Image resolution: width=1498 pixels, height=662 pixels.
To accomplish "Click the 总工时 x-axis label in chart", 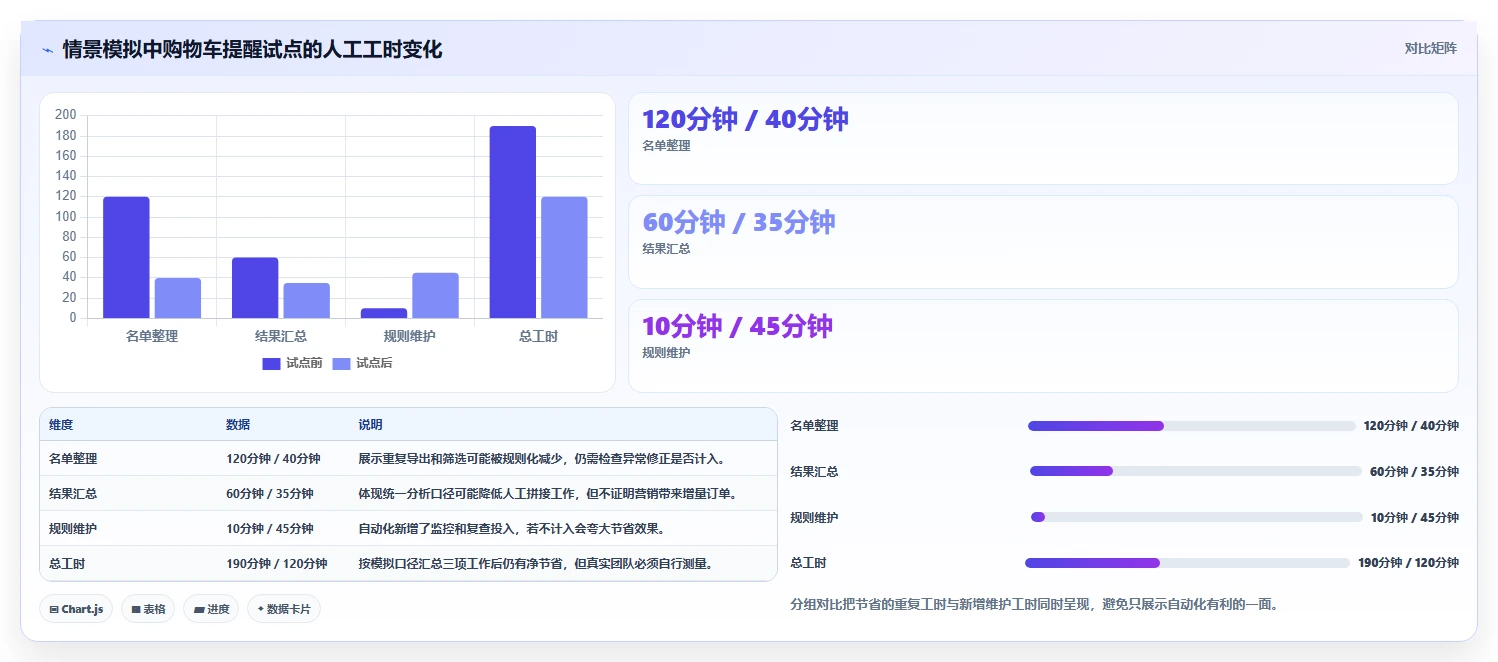I will click(x=539, y=336).
